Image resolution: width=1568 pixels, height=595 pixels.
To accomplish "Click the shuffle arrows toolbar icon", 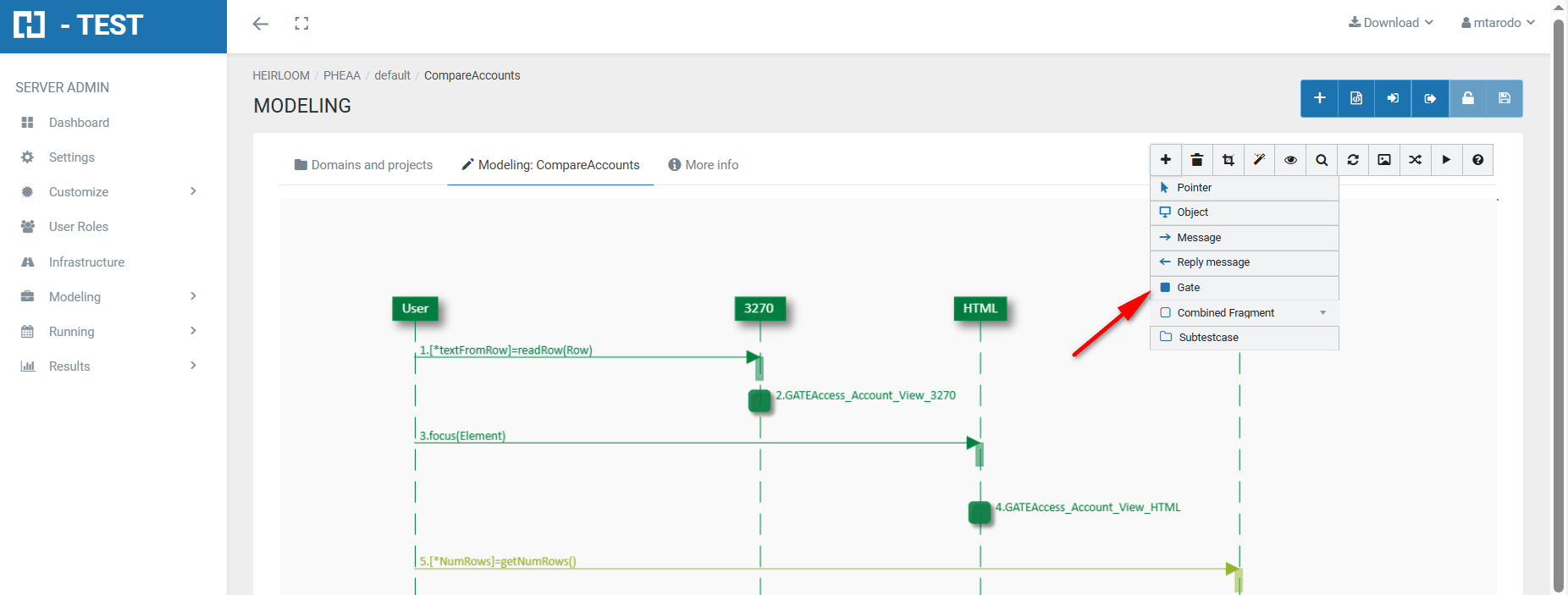I will [1415, 160].
